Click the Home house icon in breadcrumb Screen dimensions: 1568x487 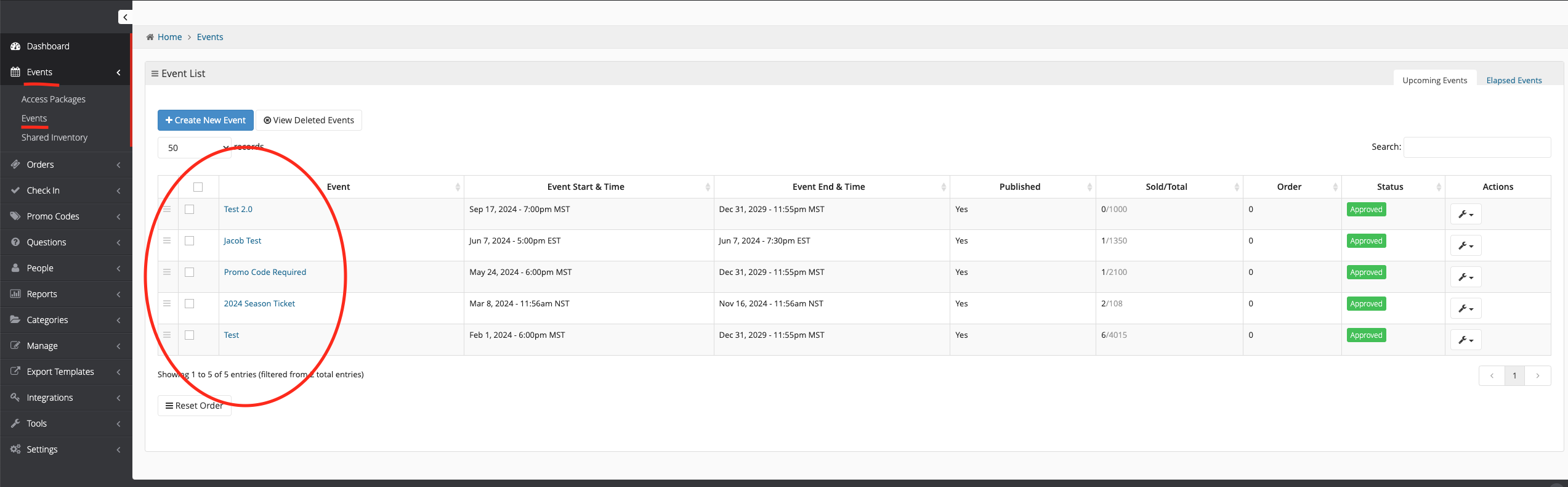coord(150,37)
